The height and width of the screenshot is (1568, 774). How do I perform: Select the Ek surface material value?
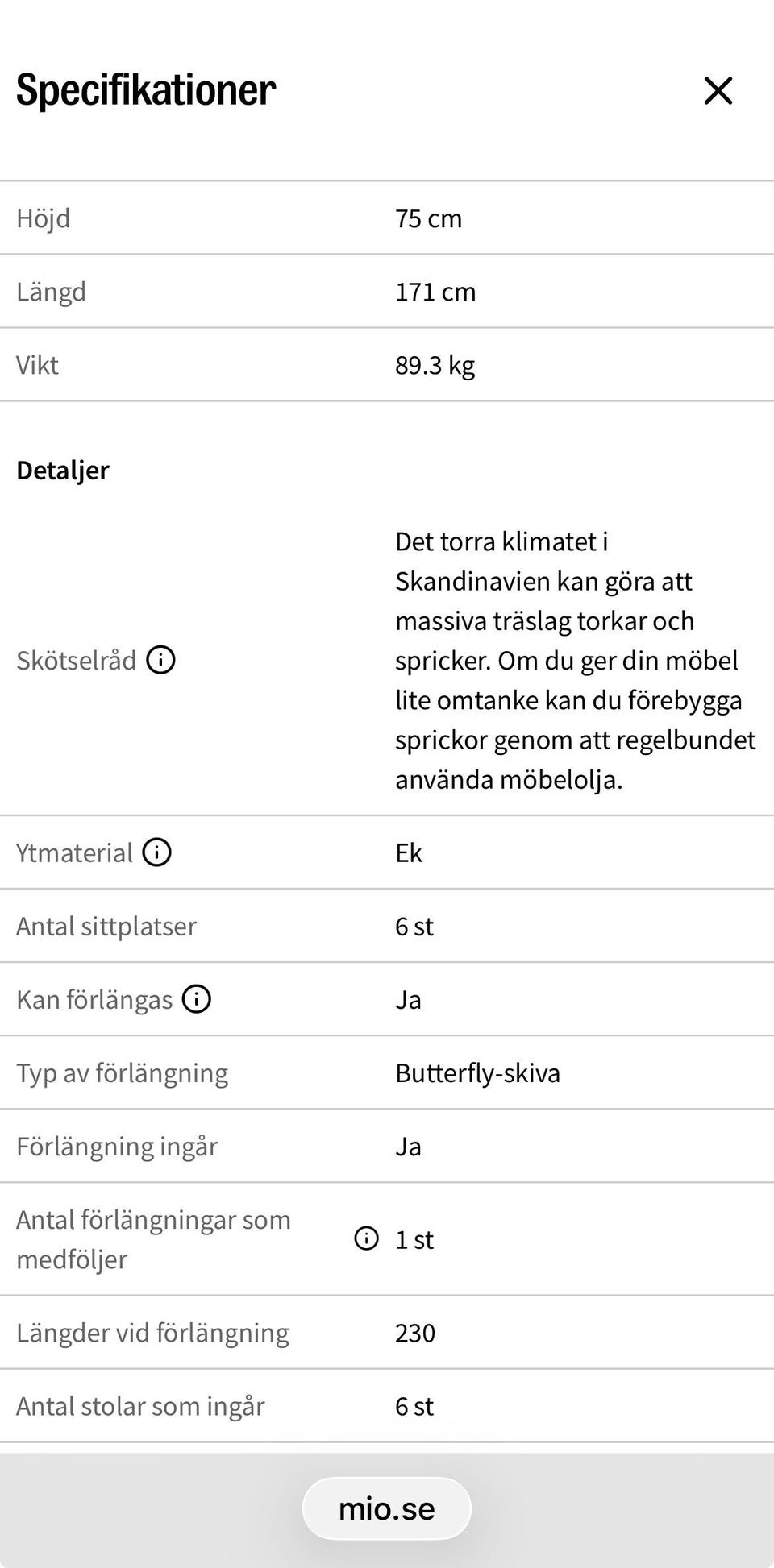tap(409, 852)
